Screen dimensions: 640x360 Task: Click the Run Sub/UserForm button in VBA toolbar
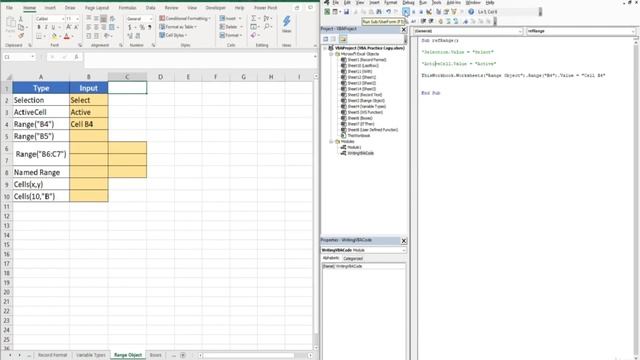point(405,12)
